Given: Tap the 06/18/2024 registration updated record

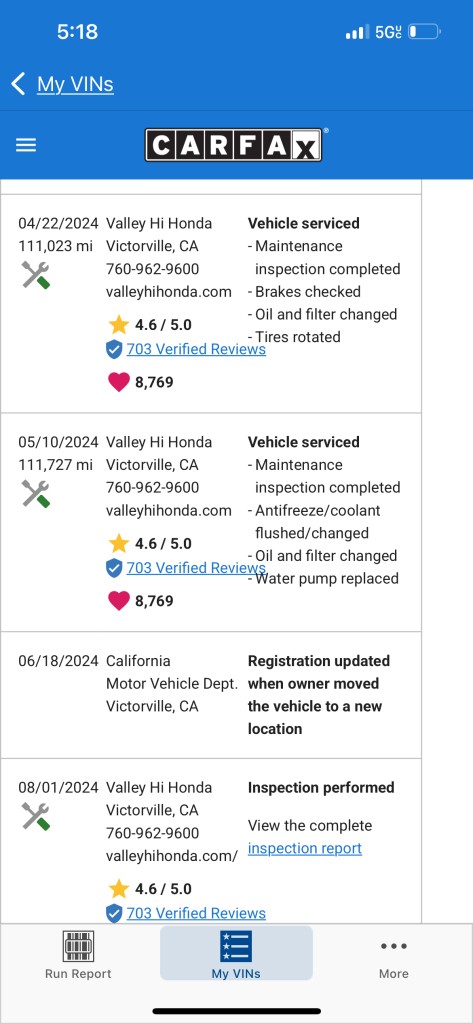Looking at the screenshot, I should (211, 695).
